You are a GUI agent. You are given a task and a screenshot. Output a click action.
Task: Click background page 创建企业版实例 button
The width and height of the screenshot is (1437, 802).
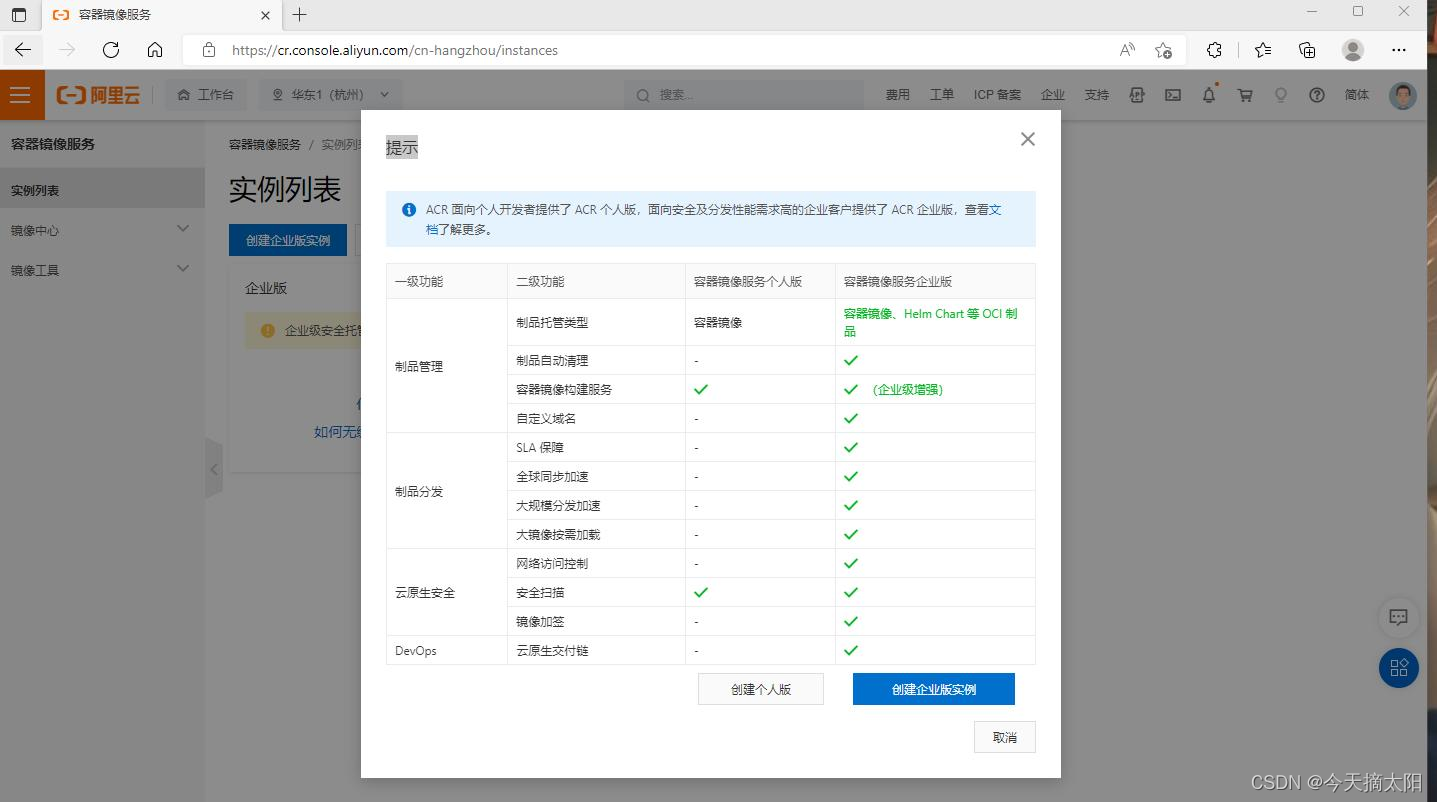[288, 240]
